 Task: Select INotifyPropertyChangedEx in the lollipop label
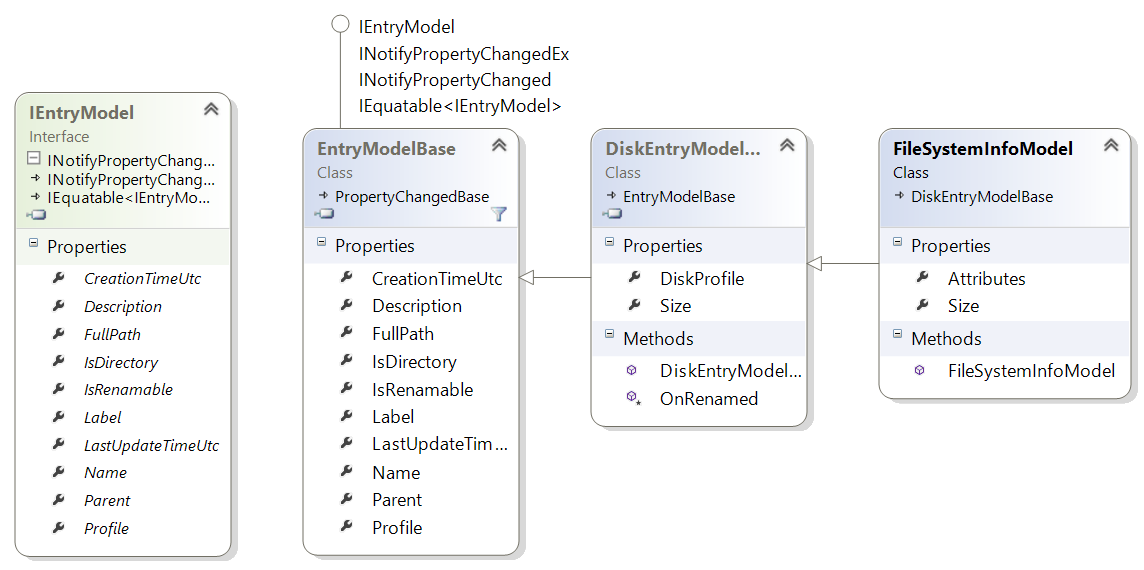[x=464, y=53]
